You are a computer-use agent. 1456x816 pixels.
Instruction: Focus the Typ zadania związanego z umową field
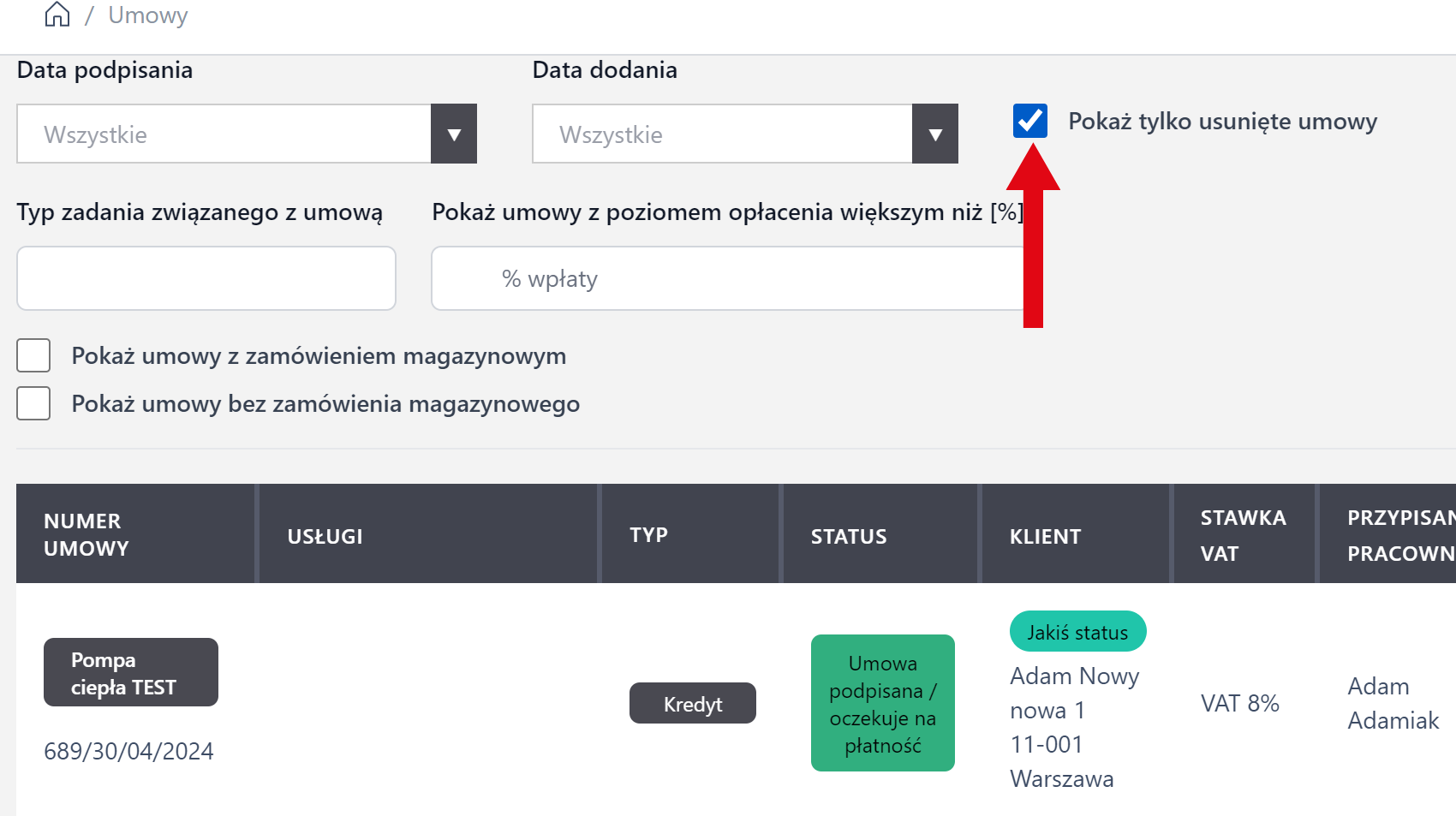click(206, 278)
